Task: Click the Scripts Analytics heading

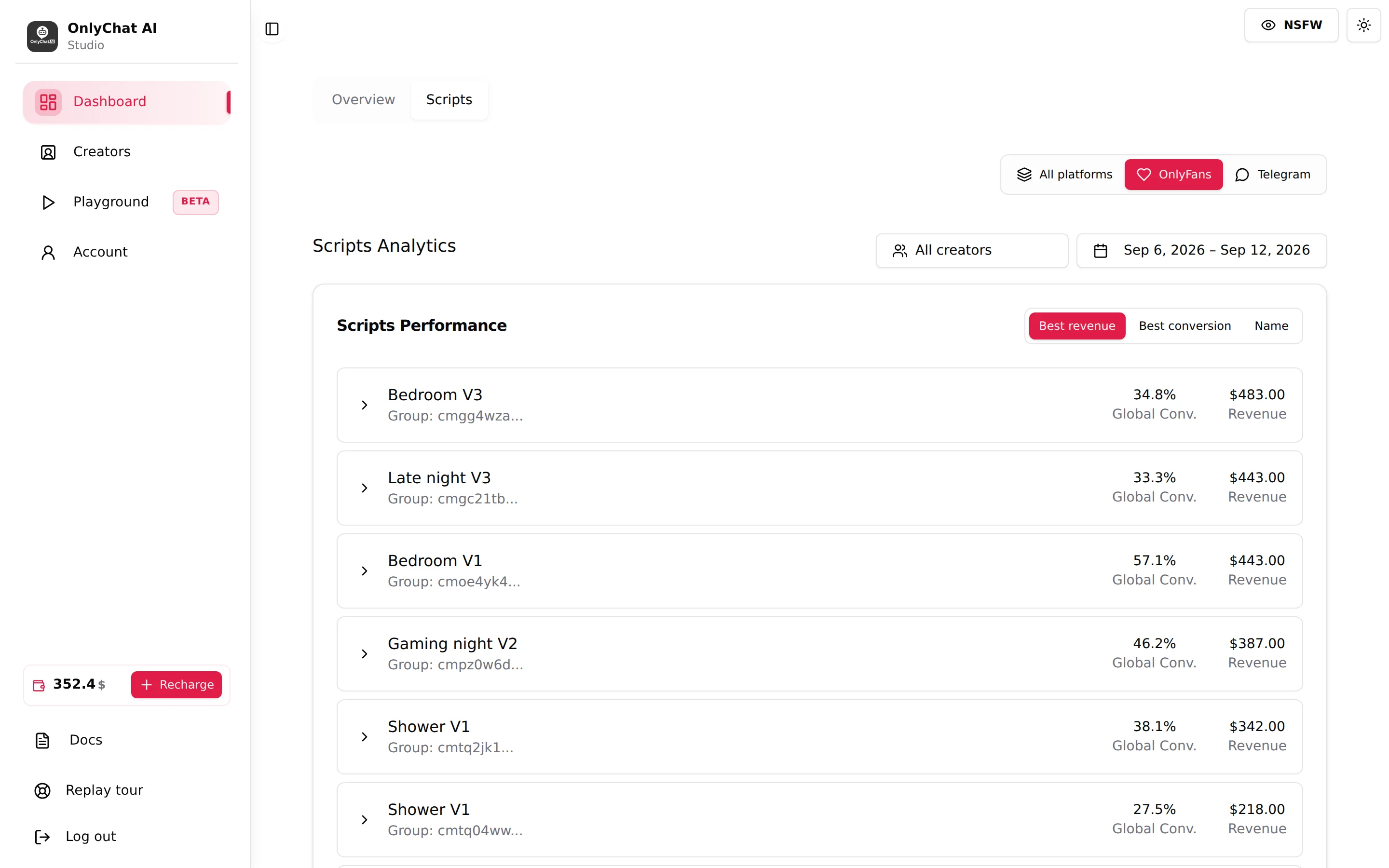Action: click(384, 246)
